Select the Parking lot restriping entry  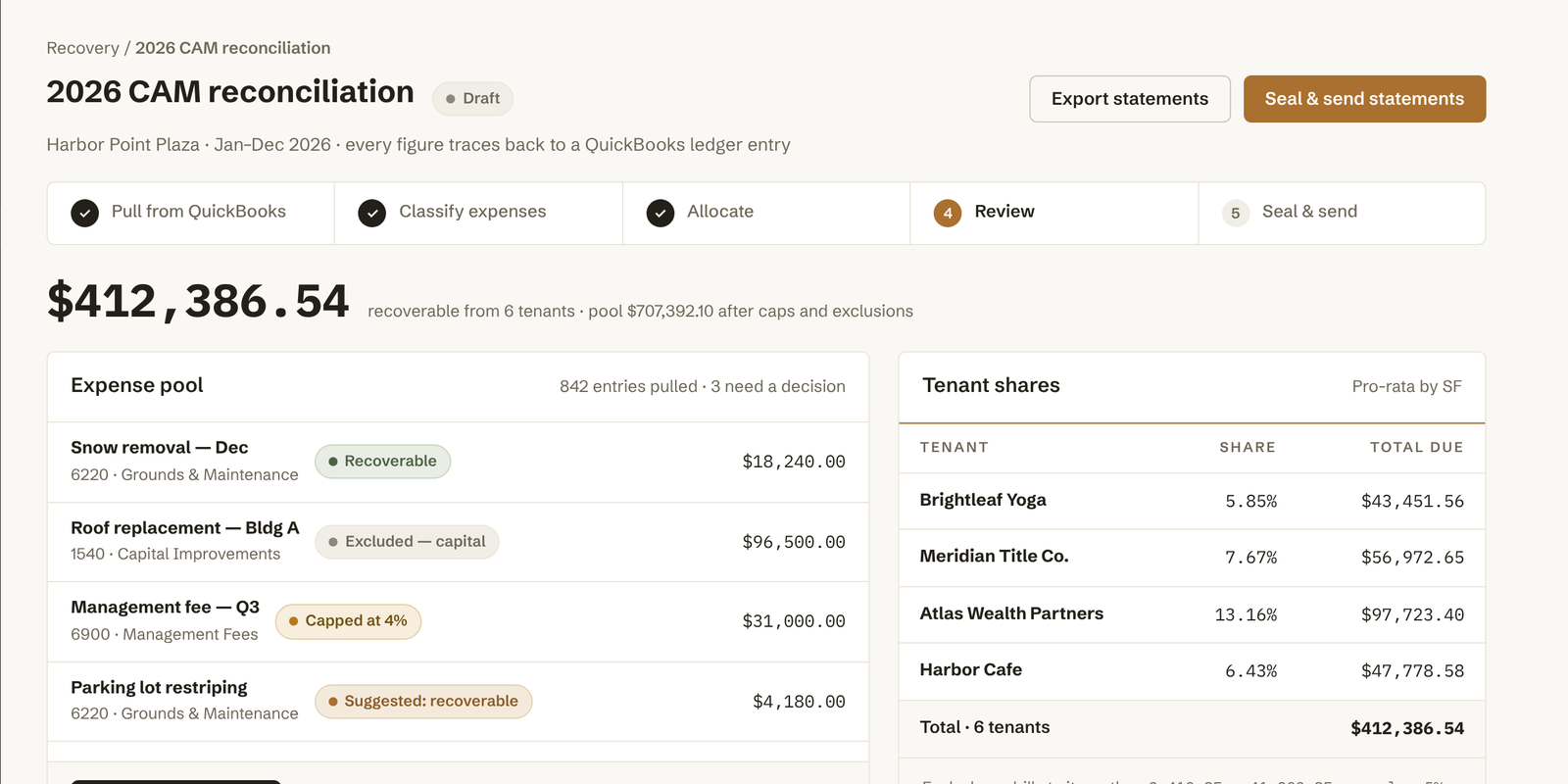pos(458,702)
